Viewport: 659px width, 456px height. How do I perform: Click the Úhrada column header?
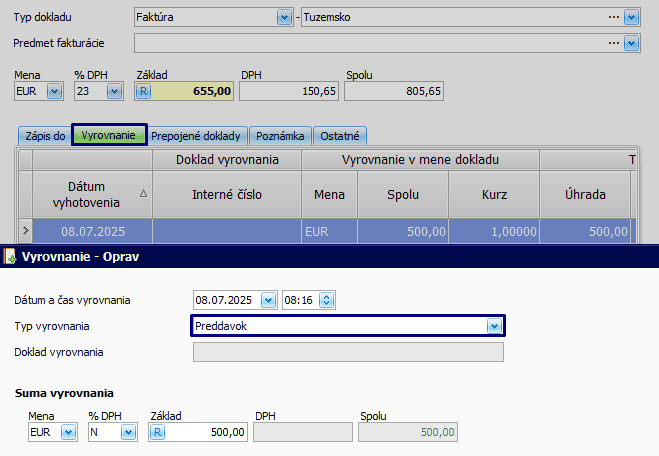[x=585, y=194]
